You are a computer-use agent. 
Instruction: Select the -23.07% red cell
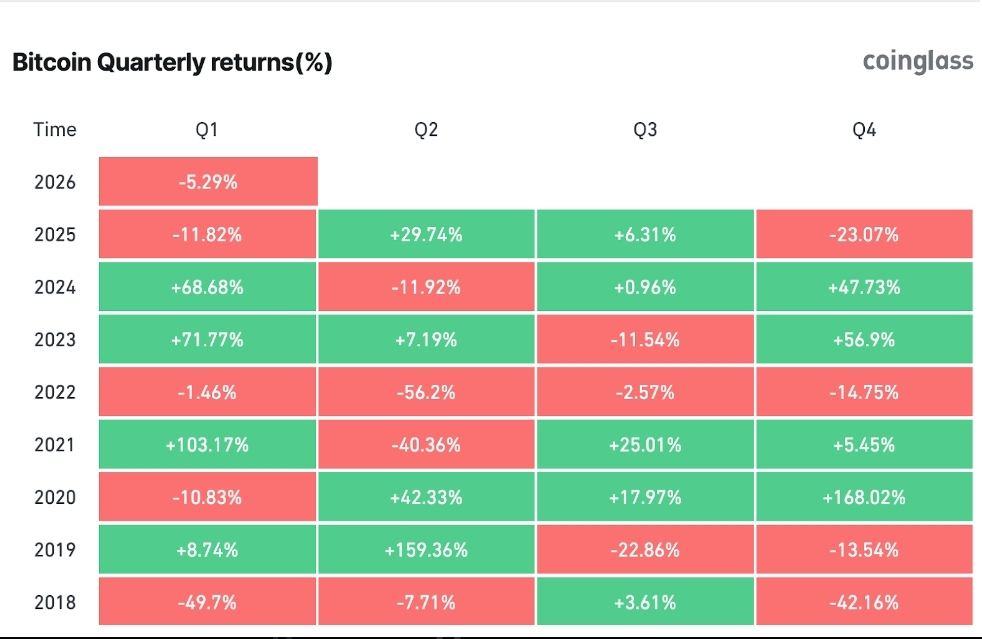pos(864,235)
